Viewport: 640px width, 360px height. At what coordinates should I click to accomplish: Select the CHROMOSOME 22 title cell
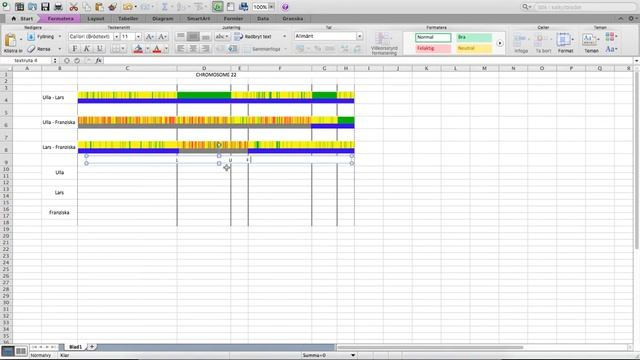216,75
